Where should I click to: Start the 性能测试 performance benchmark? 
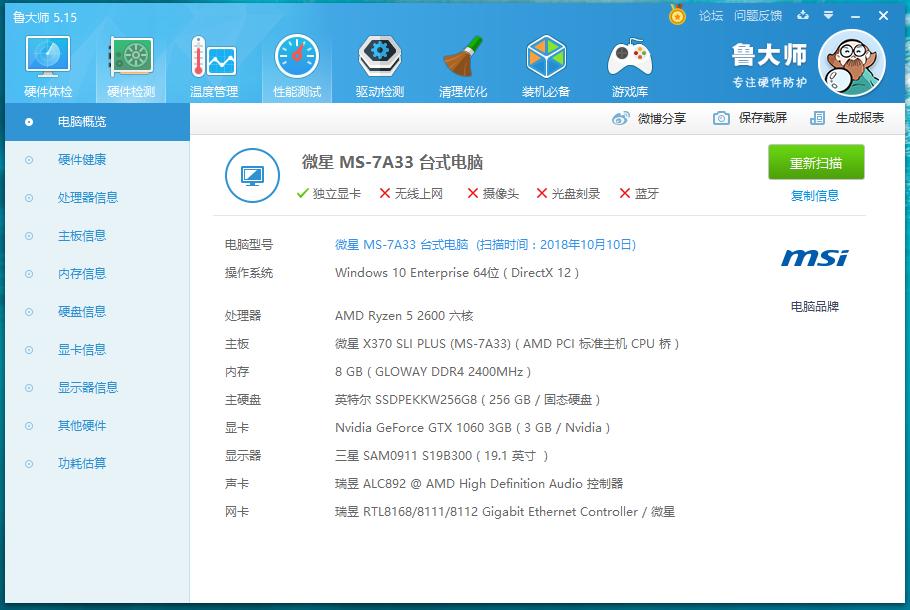point(295,64)
